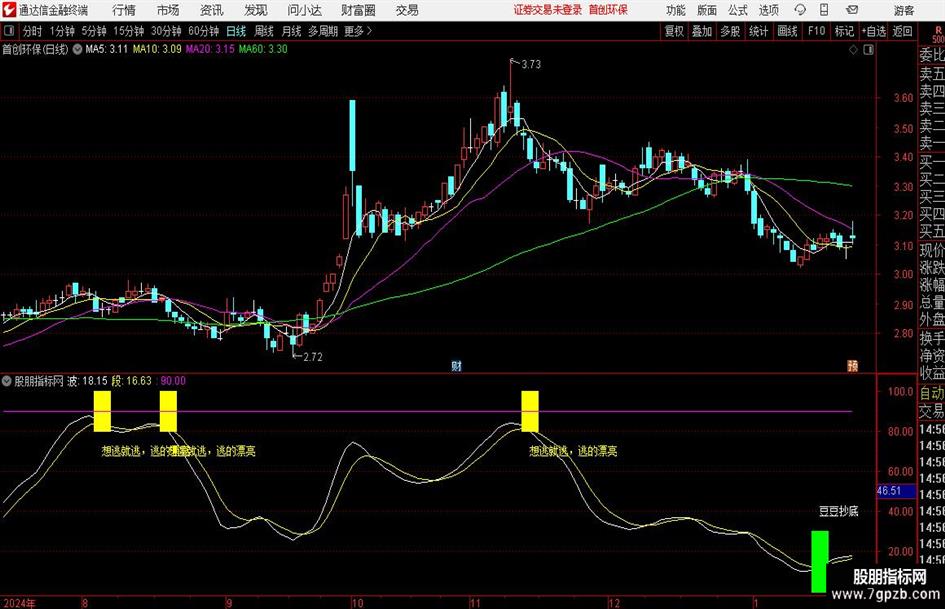Click the 复权 toolbar button

click(x=674, y=31)
